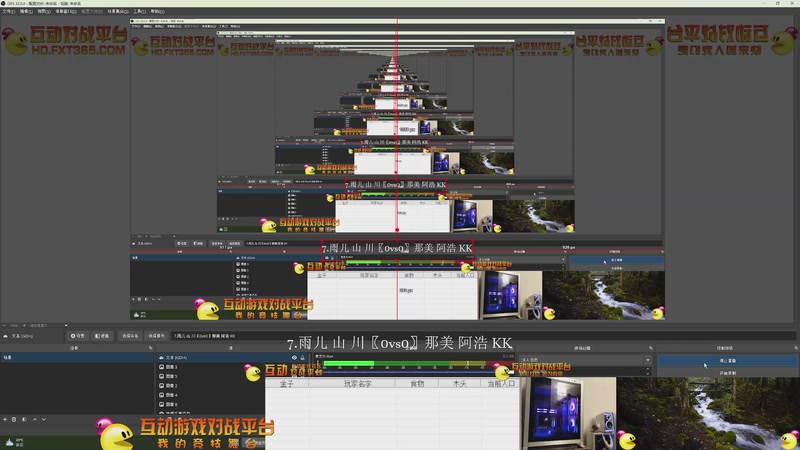The image size is (800, 450).
Task: Click the 开始录制 start recording button
Action: point(728,373)
